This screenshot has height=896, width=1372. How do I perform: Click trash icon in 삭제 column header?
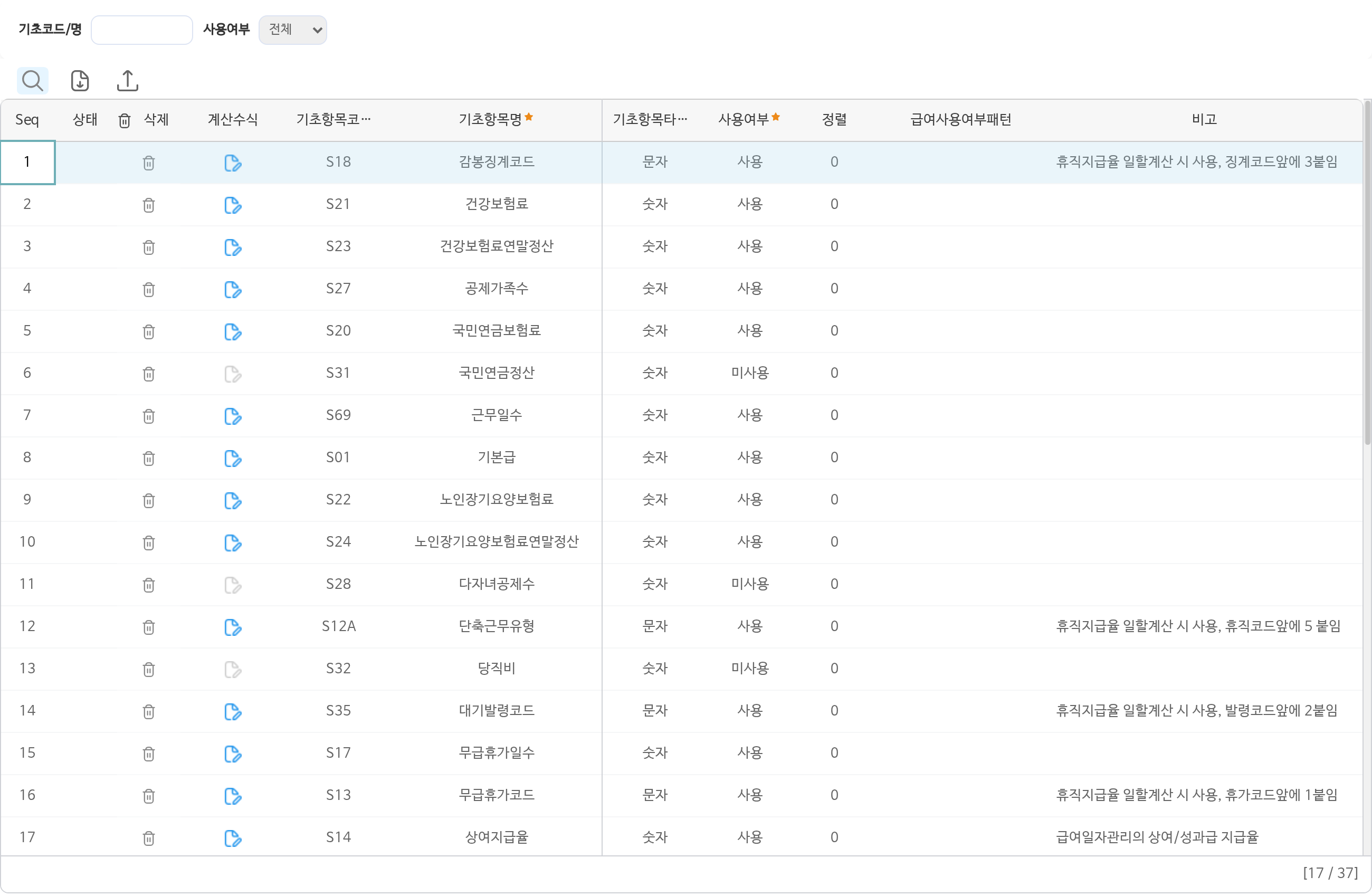tap(125, 120)
